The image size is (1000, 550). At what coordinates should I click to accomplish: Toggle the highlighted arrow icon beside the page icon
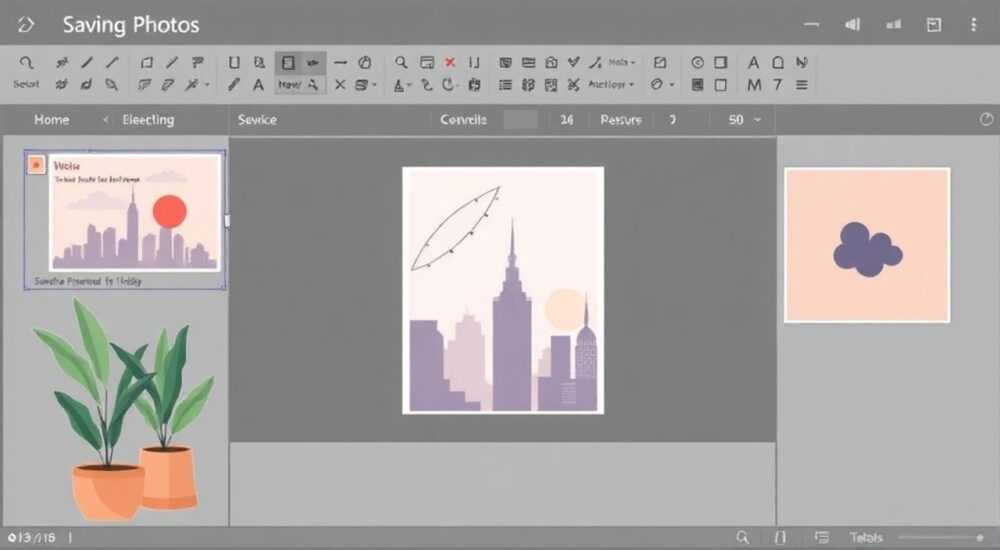point(313,63)
